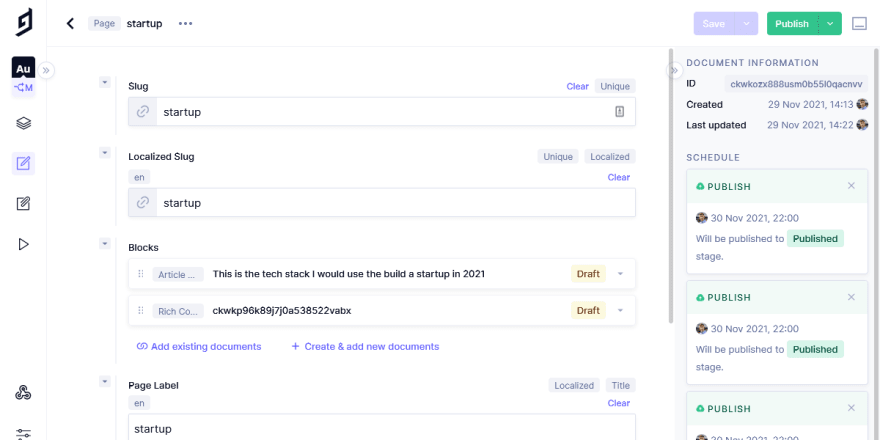Copy the document ID value
The image size is (880, 440).
796,84
